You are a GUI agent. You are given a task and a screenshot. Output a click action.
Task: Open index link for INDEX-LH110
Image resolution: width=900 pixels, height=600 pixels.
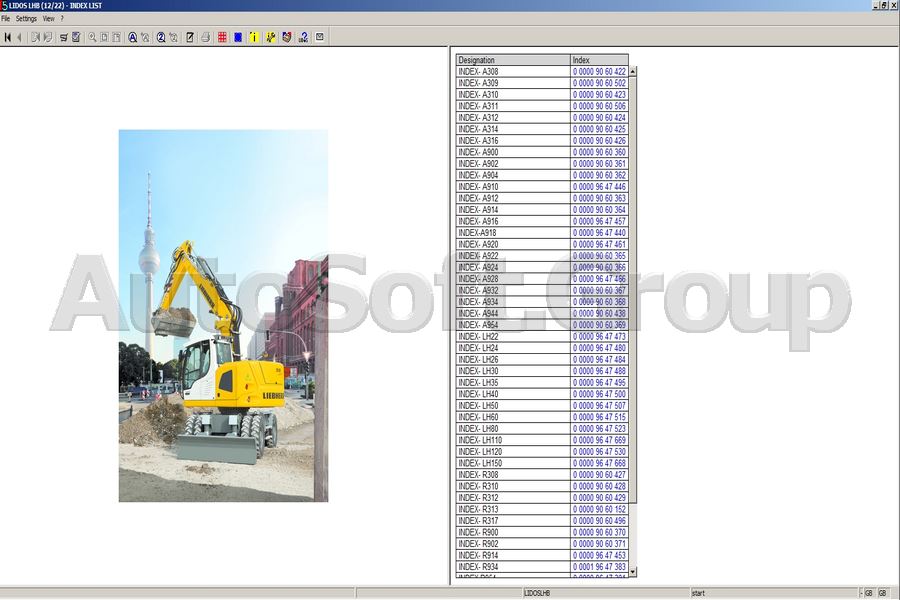coord(597,441)
